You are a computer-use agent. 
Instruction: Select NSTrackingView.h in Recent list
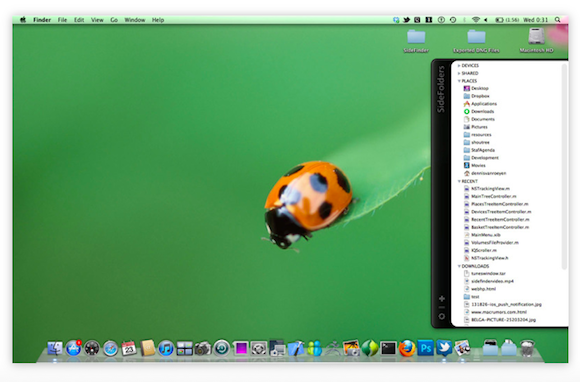(x=486, y=258)
